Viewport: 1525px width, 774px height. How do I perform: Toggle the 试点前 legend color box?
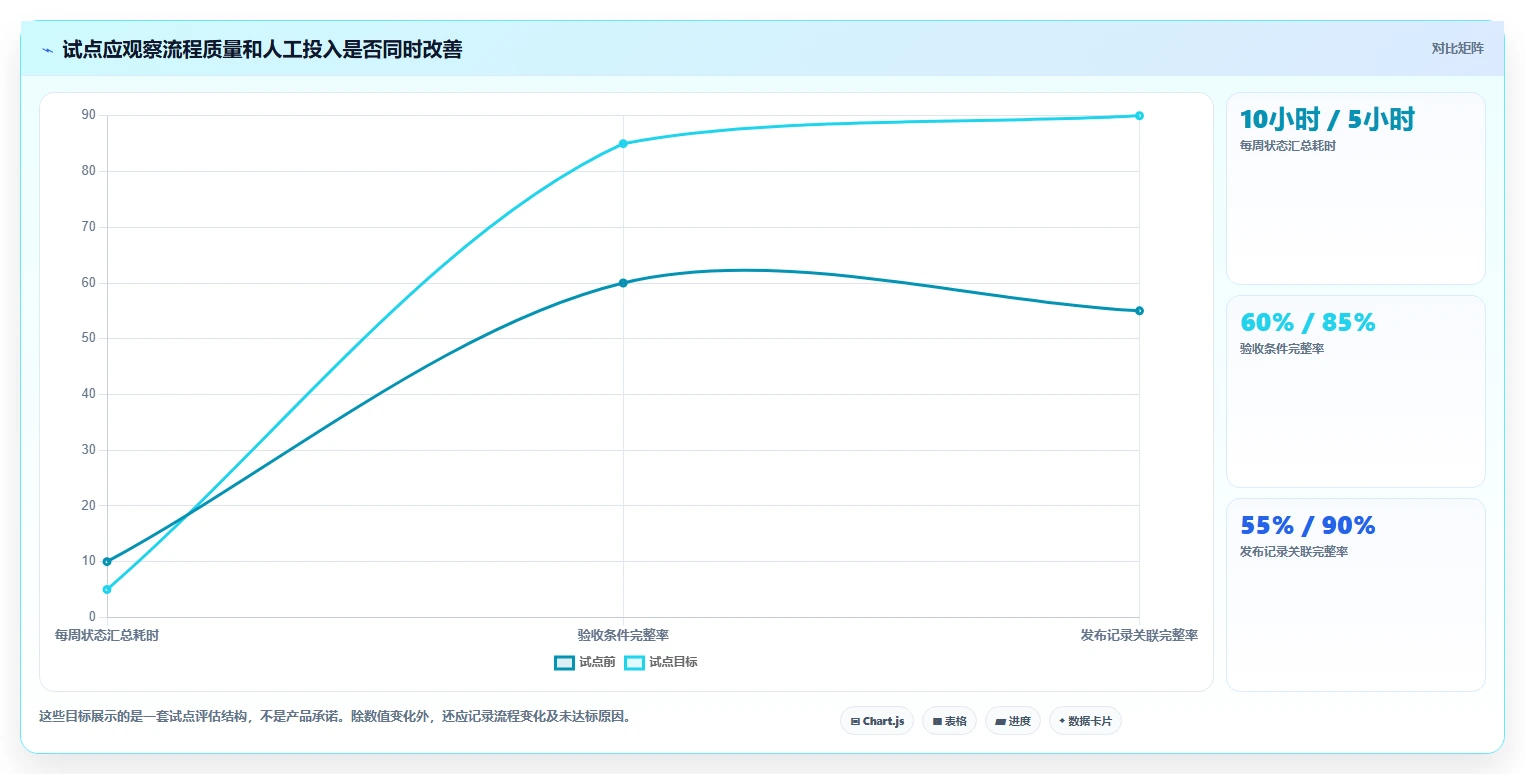(564, 662)
